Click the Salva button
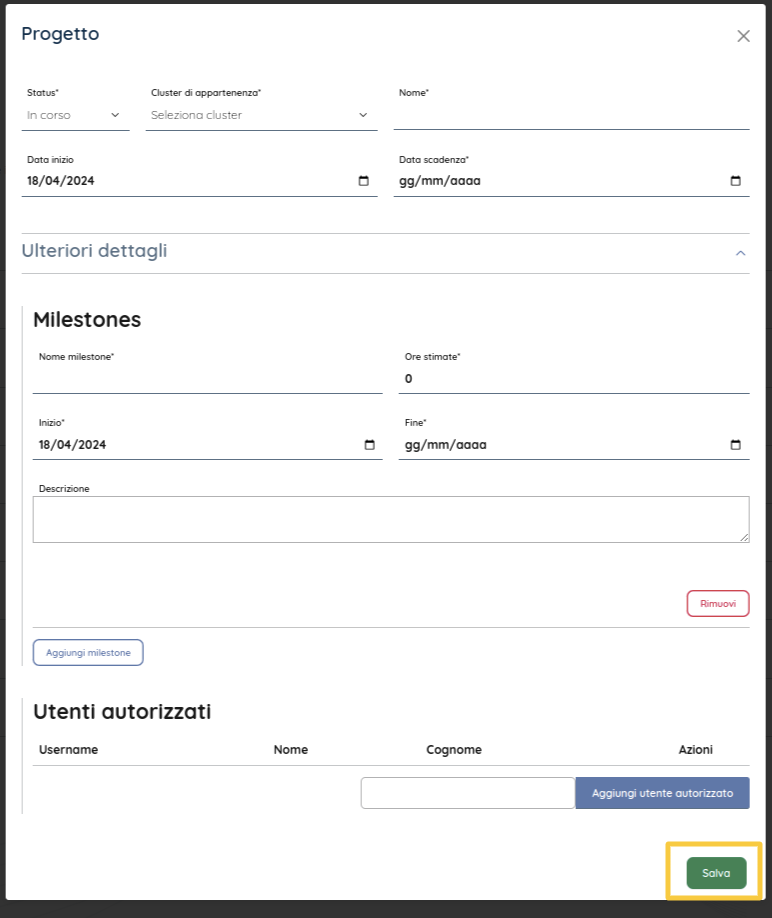The height and width of the screenshot is (918, 772). (x=716, y=873)
